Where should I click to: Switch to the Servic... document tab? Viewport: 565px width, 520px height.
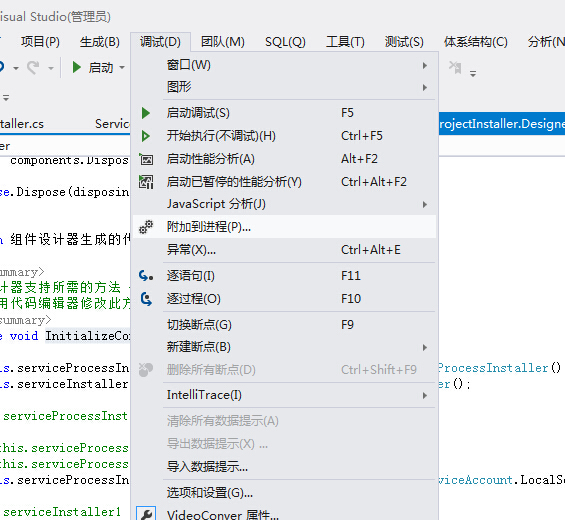[112, 124]
